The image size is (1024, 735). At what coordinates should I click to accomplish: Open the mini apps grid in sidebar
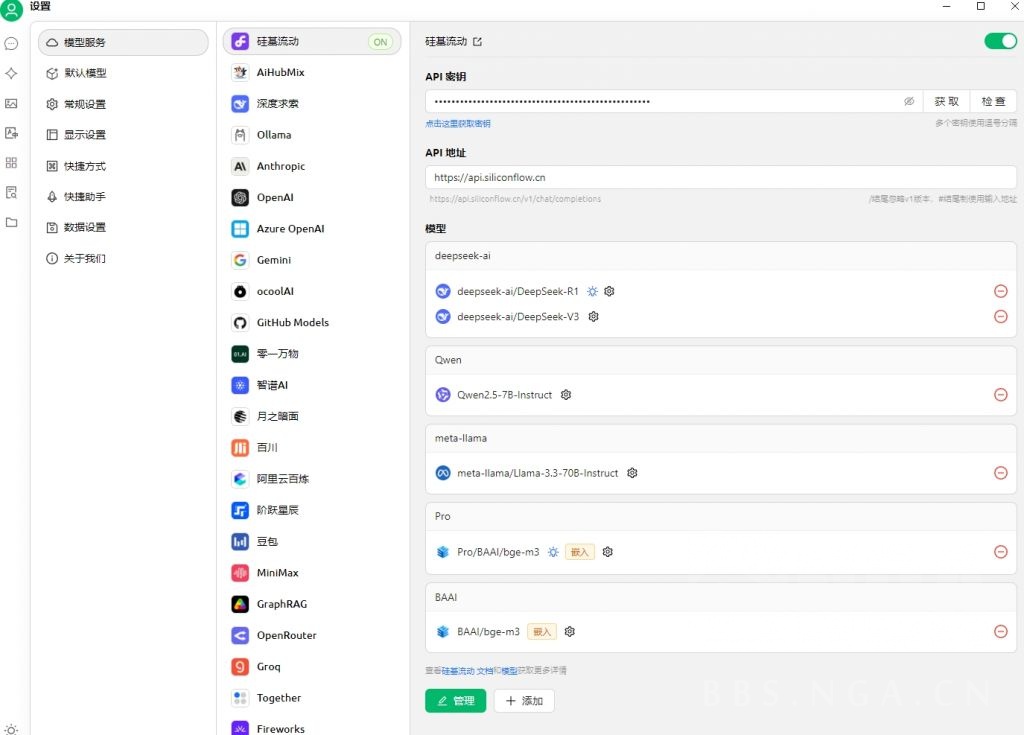click(x=11, y=162)
